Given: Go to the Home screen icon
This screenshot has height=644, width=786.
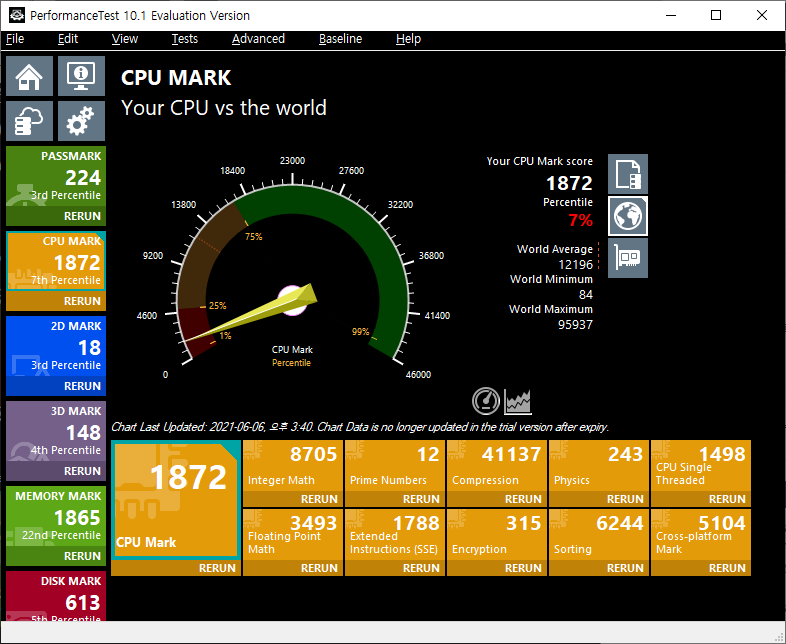Looking at the screenshot, I should click(x=29, y=76).
